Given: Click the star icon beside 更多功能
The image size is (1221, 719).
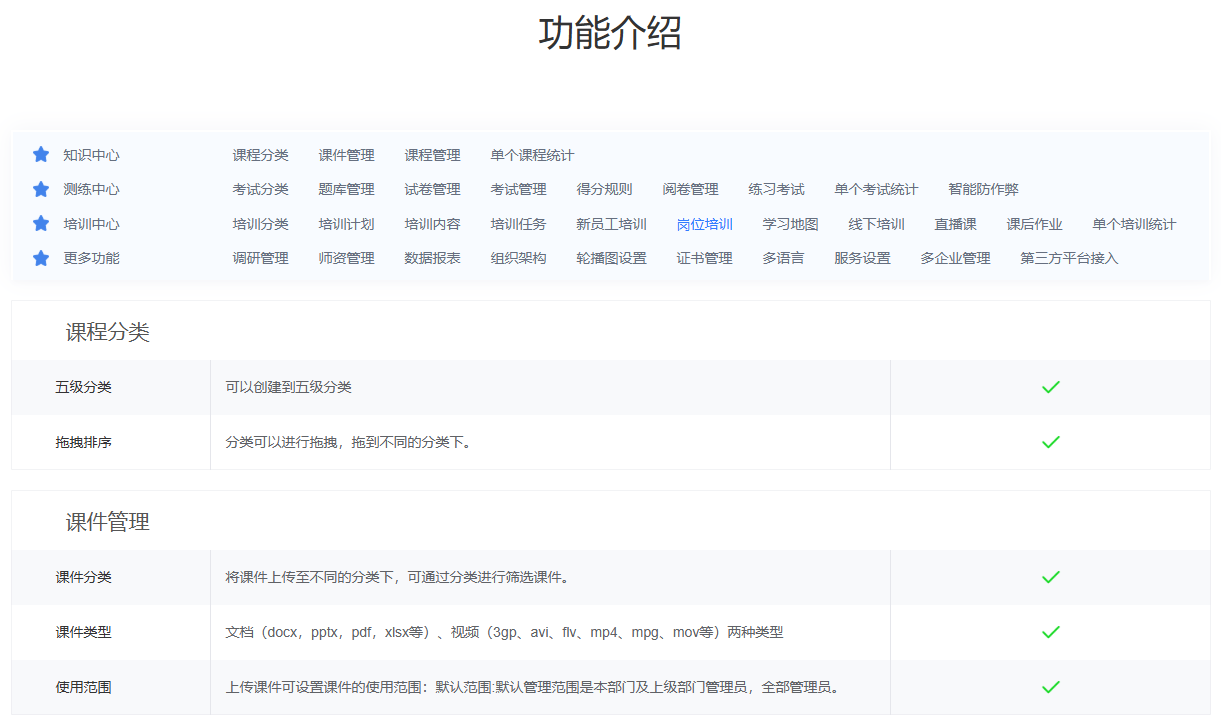Looking at the screenshot, I should click(40, 258).
